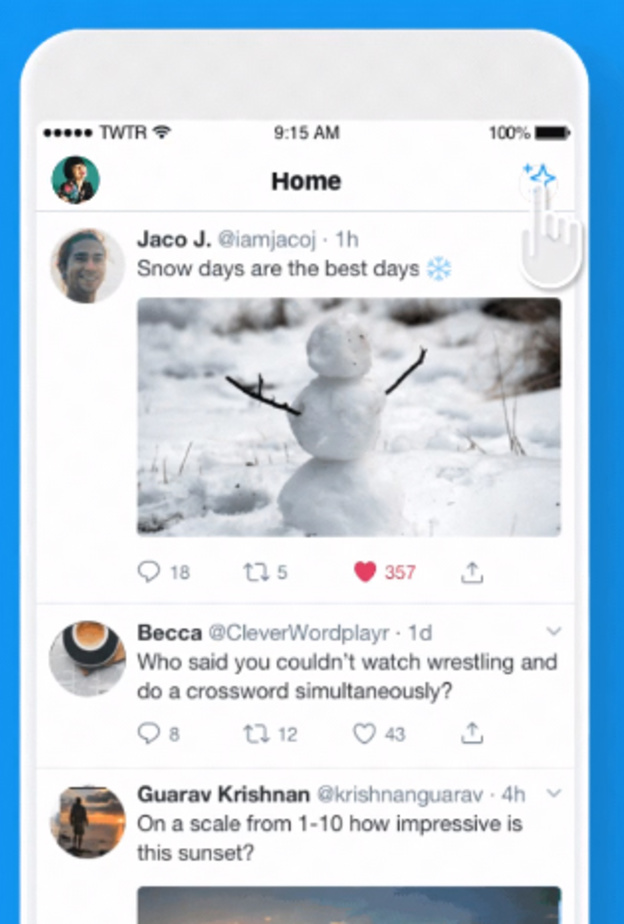Unlike Jaco J.'s tweet with red heart
The image size is (624, 924).
click(x=365, y=572)
